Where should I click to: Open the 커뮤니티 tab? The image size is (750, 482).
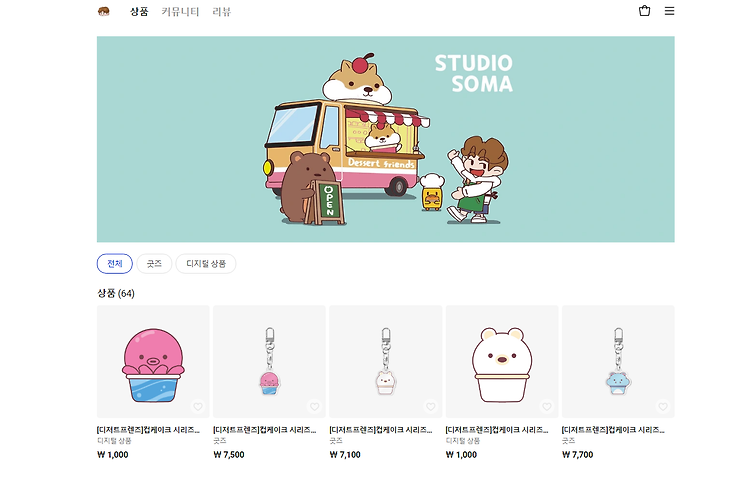point(180,11)
